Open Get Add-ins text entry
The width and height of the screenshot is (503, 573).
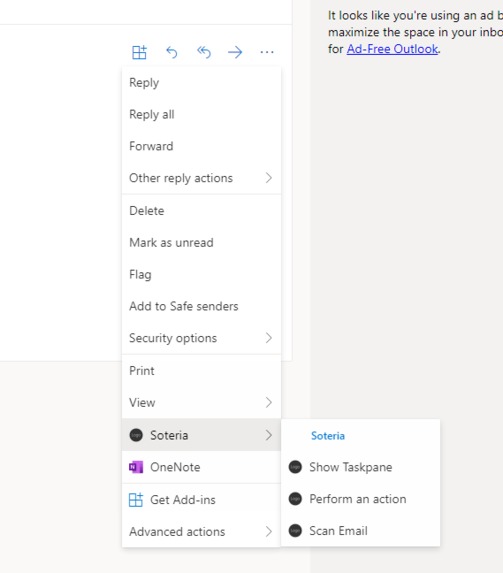(183, 500)
